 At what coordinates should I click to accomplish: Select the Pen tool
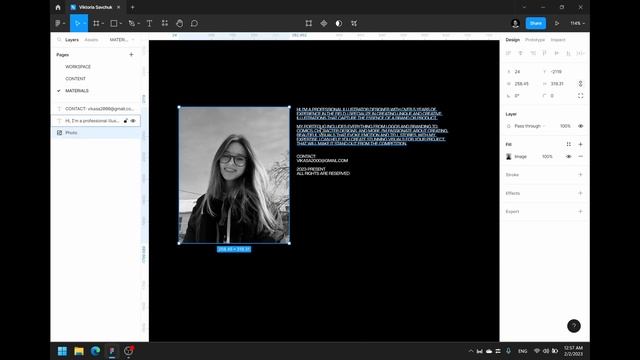pyautogui.click(x=131, y=23)
